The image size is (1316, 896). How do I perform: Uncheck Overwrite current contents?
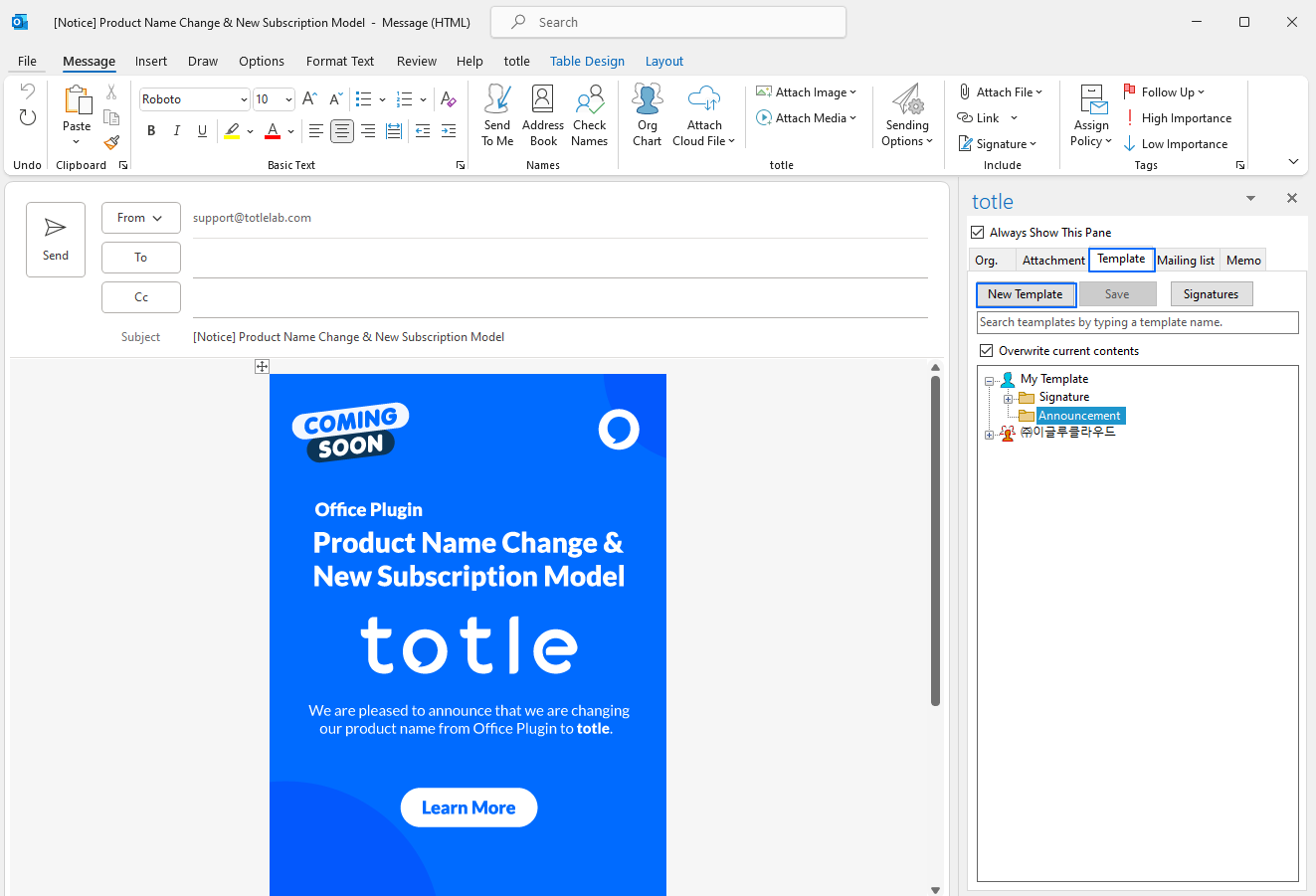(x=987, y=351)
